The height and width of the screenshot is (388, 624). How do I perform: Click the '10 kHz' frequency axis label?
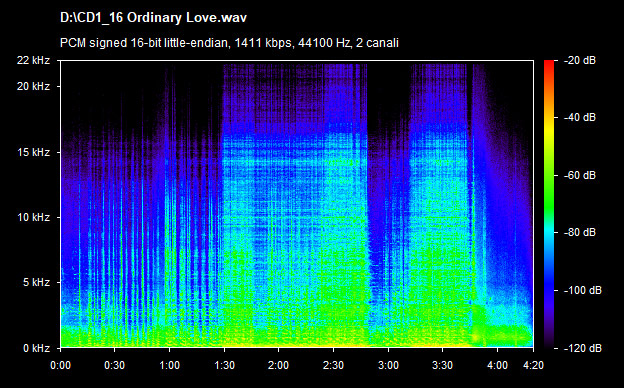pyautogui.click(x=33, y=217)
